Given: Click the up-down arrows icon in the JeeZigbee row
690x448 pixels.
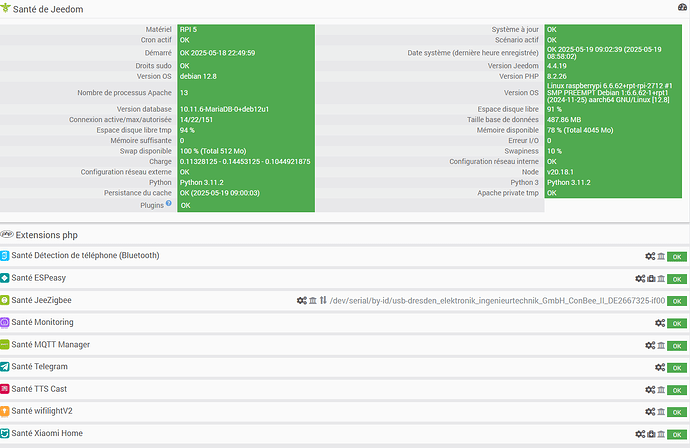Looking at the screenshot, I should (323, 300).
